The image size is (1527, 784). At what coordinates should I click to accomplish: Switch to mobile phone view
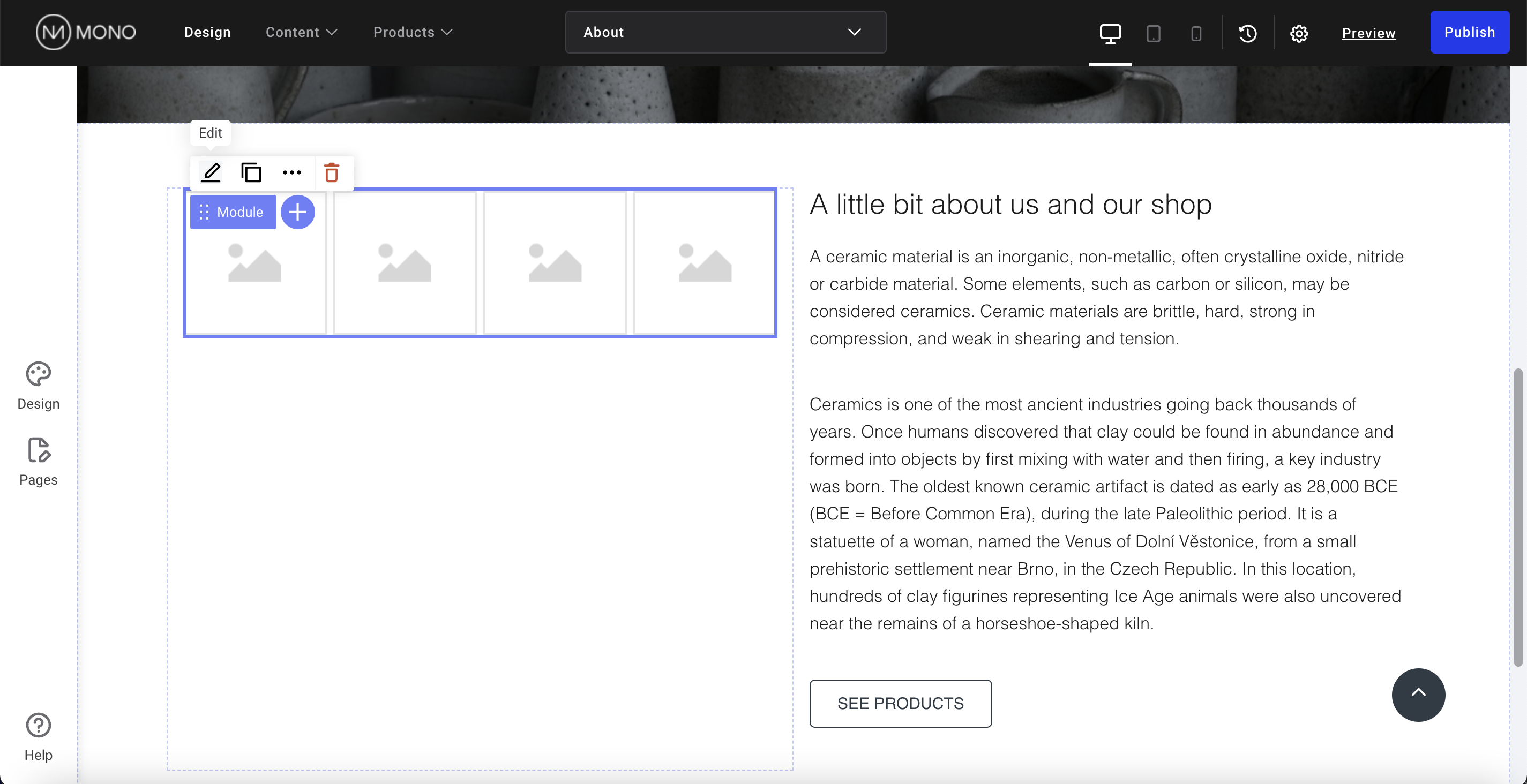click(x=1196, y=33)
